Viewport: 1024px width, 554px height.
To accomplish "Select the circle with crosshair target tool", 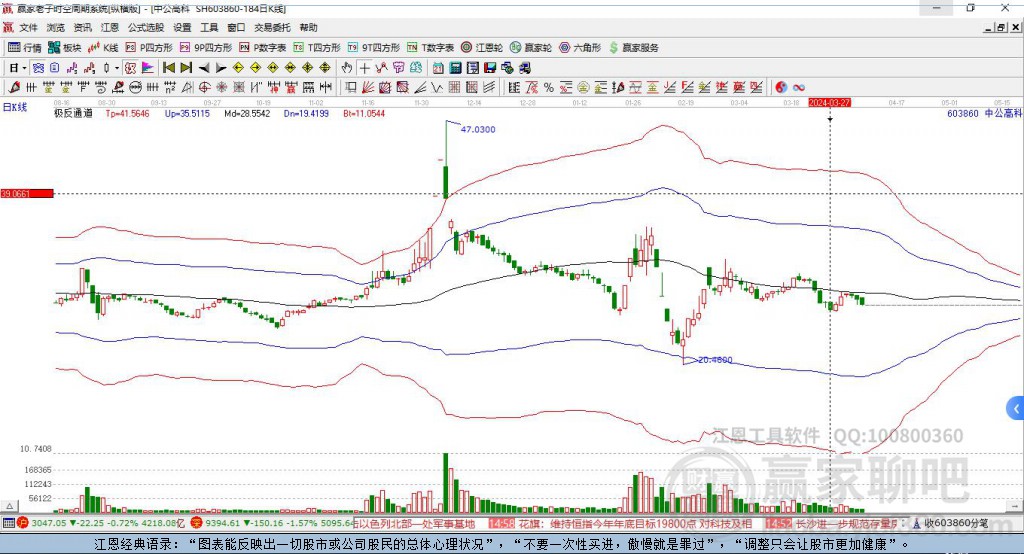I will [x=204, y=88].
